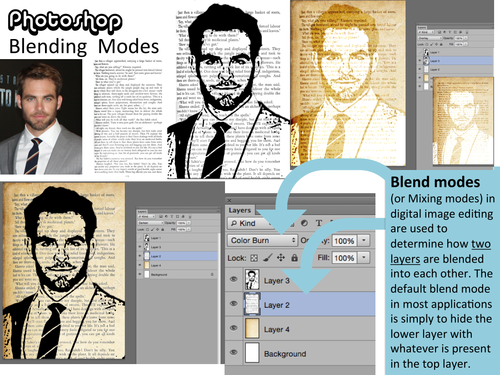This screenshot has width=500, height=375.
Task: Open Kind dropdown in Overlay Layers panel
Action: pos(426,32)
